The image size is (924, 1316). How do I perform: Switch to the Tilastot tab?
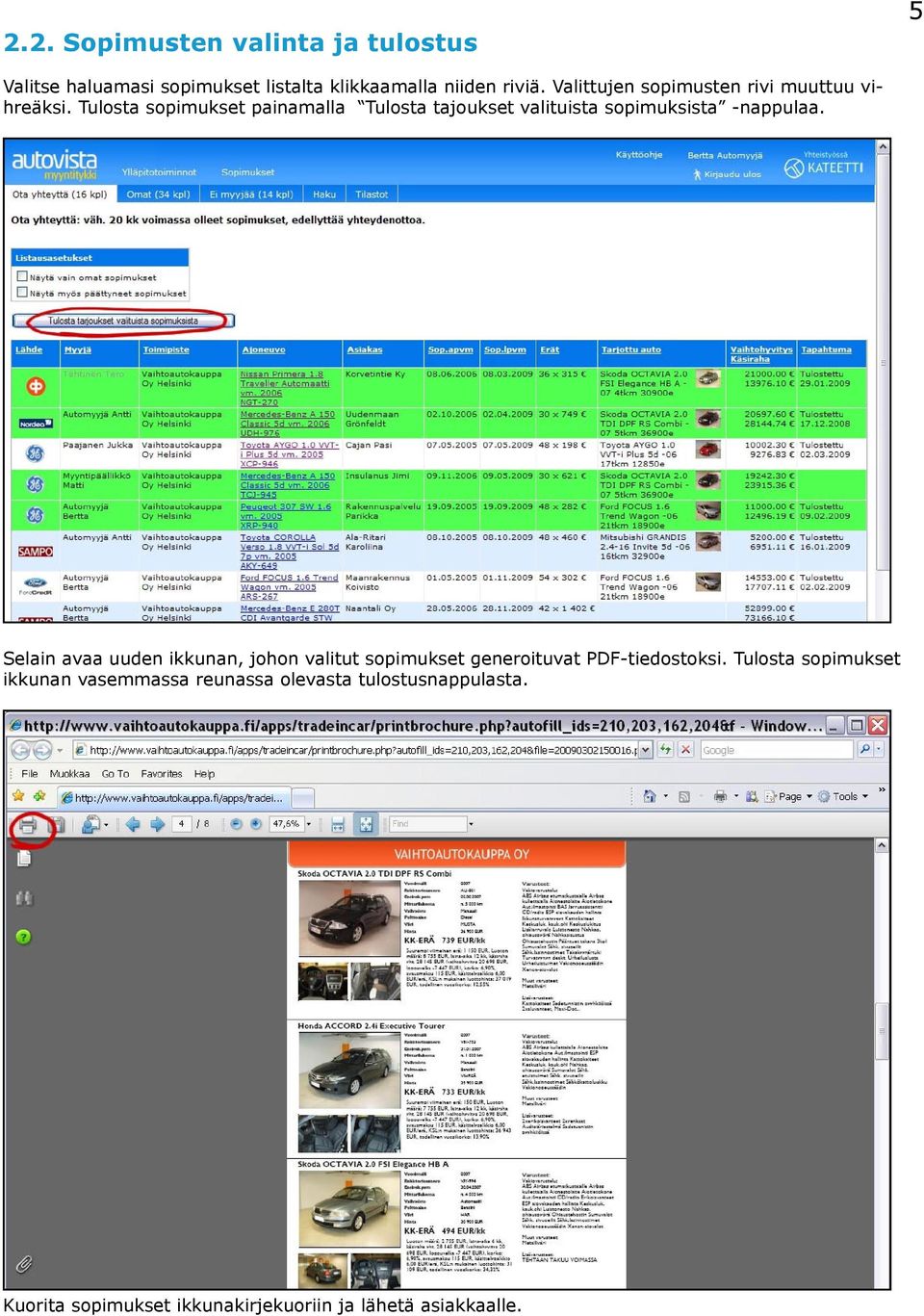click(372, 194)
